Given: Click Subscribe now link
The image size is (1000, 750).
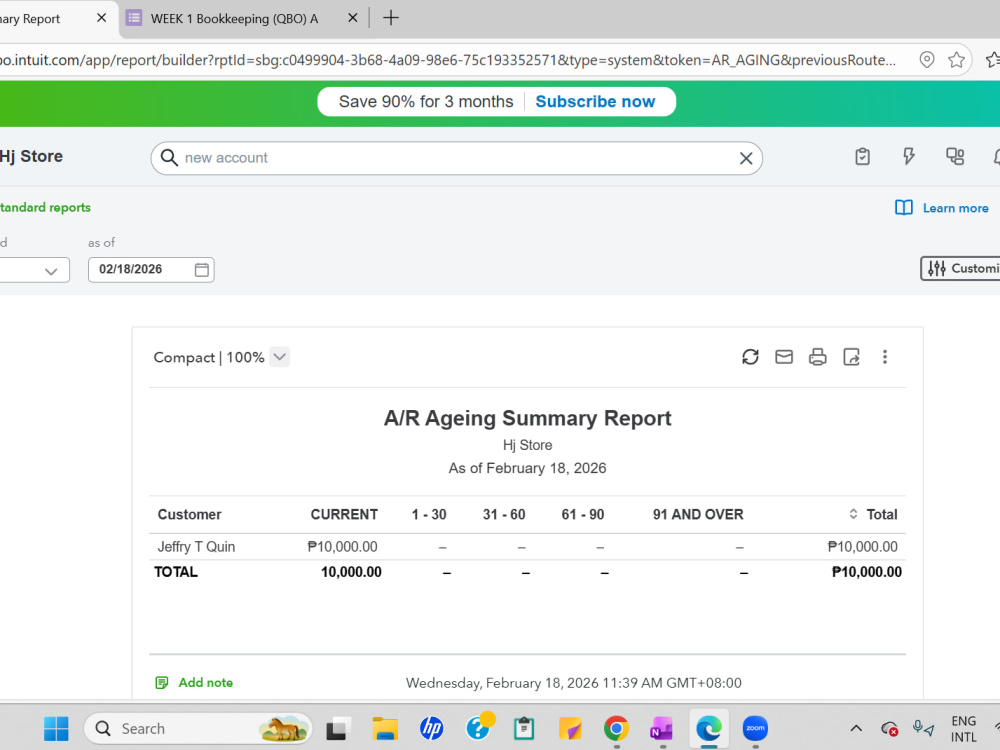Looking at the screenshot, I should 595,101.
